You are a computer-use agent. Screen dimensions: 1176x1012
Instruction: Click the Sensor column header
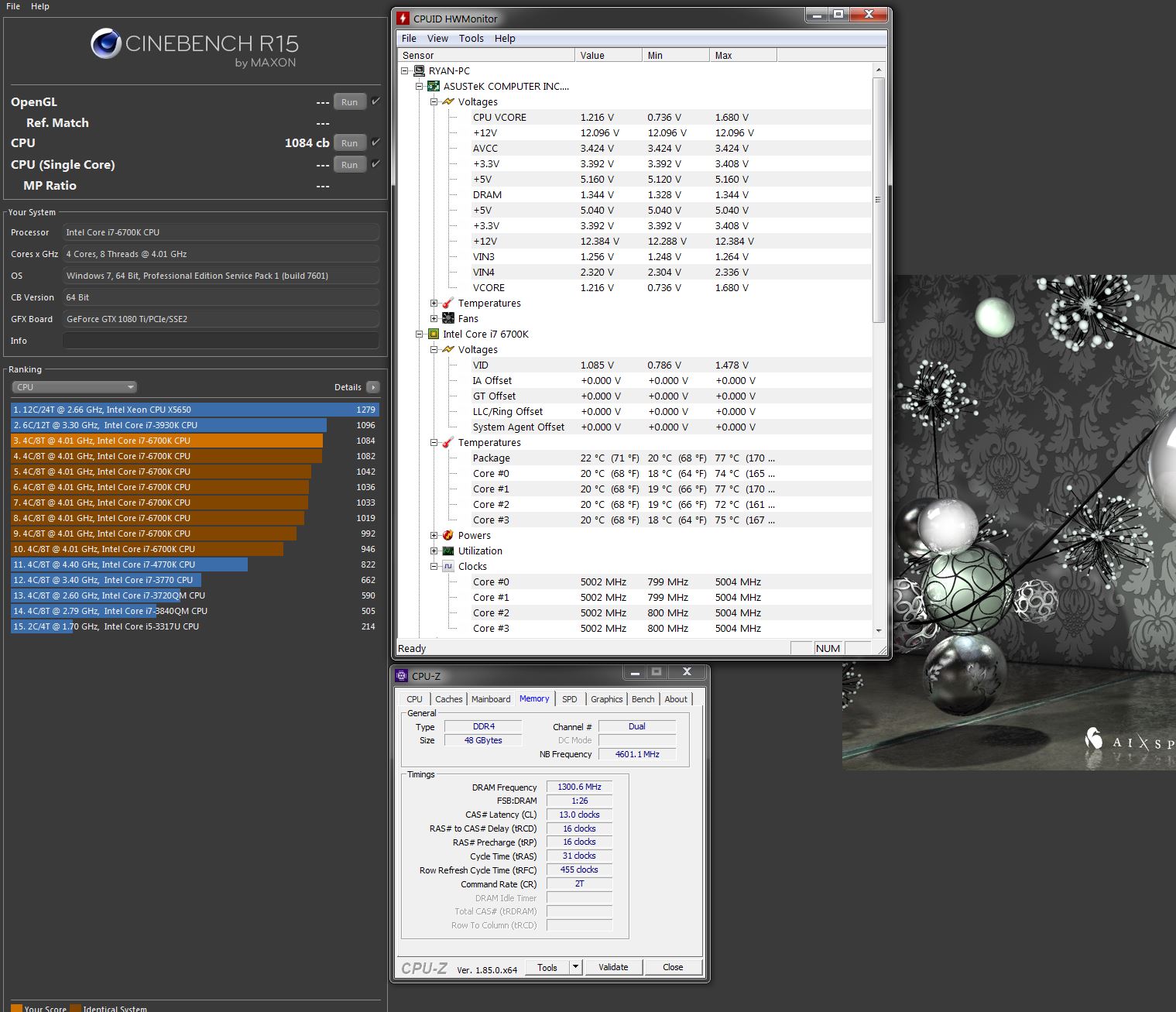[x=486, y=55]
